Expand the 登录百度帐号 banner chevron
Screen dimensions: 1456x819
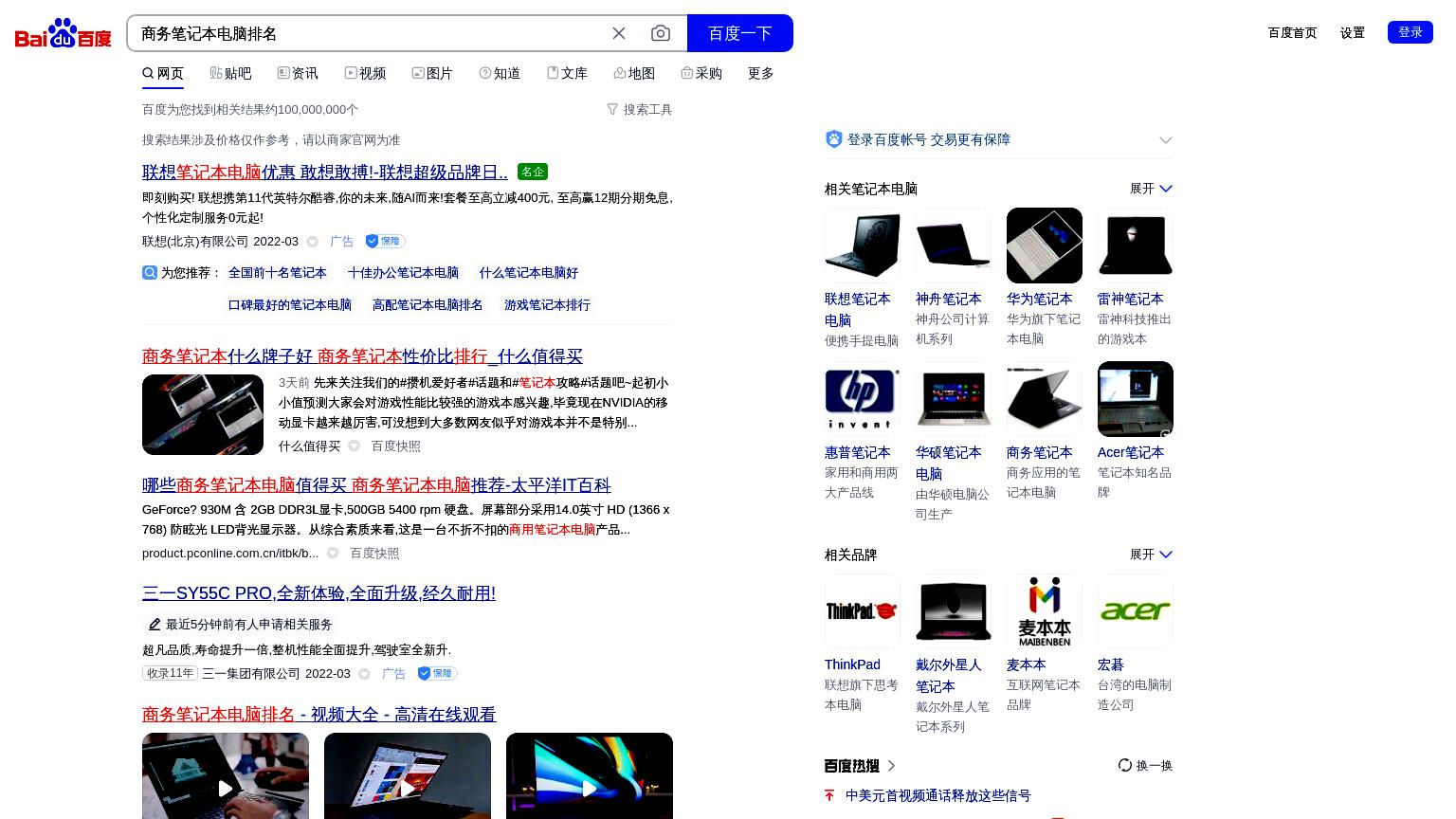click(1166, 139)
